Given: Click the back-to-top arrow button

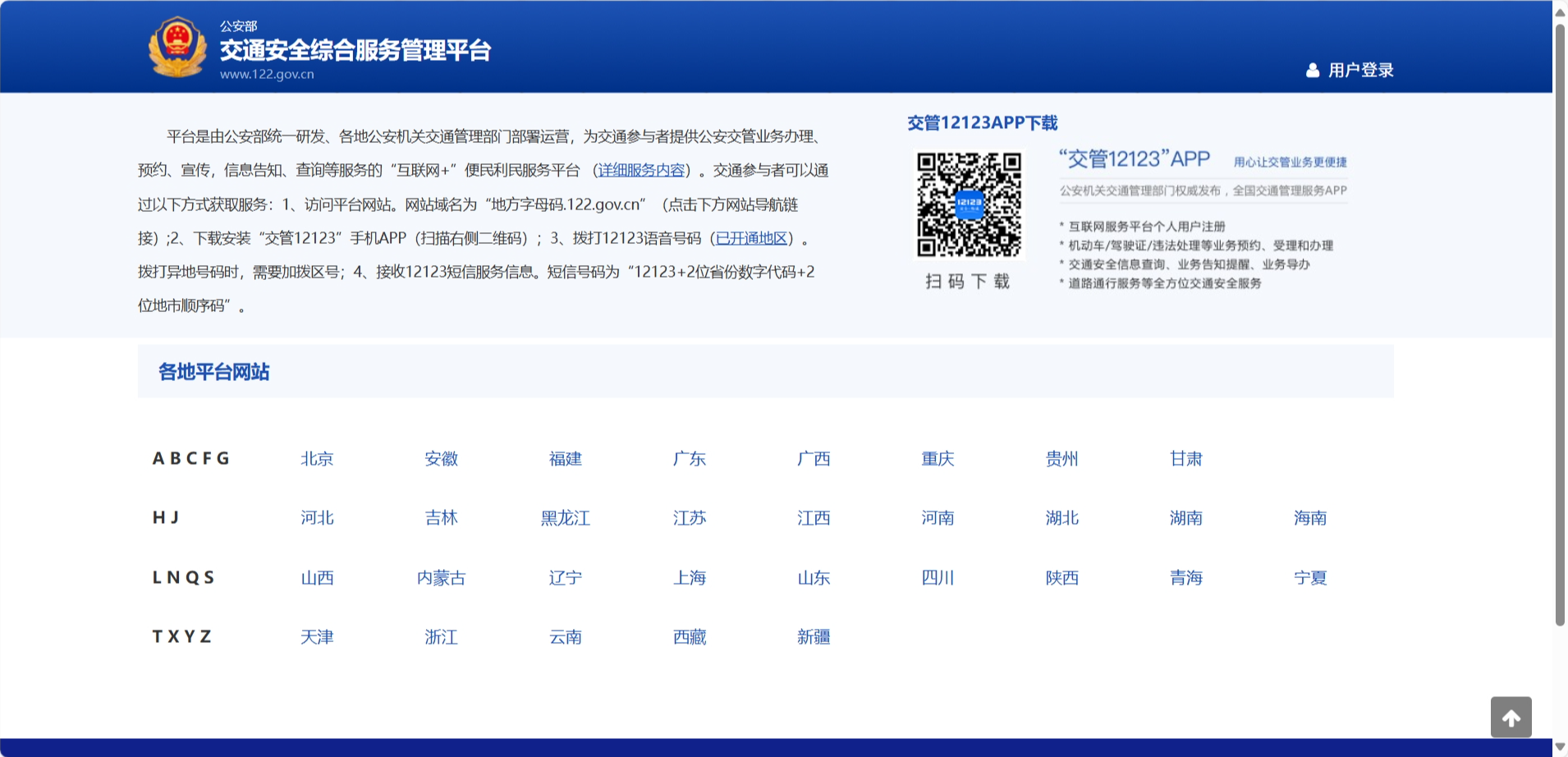Looking at the screenshot, I should click(1511, 717).
